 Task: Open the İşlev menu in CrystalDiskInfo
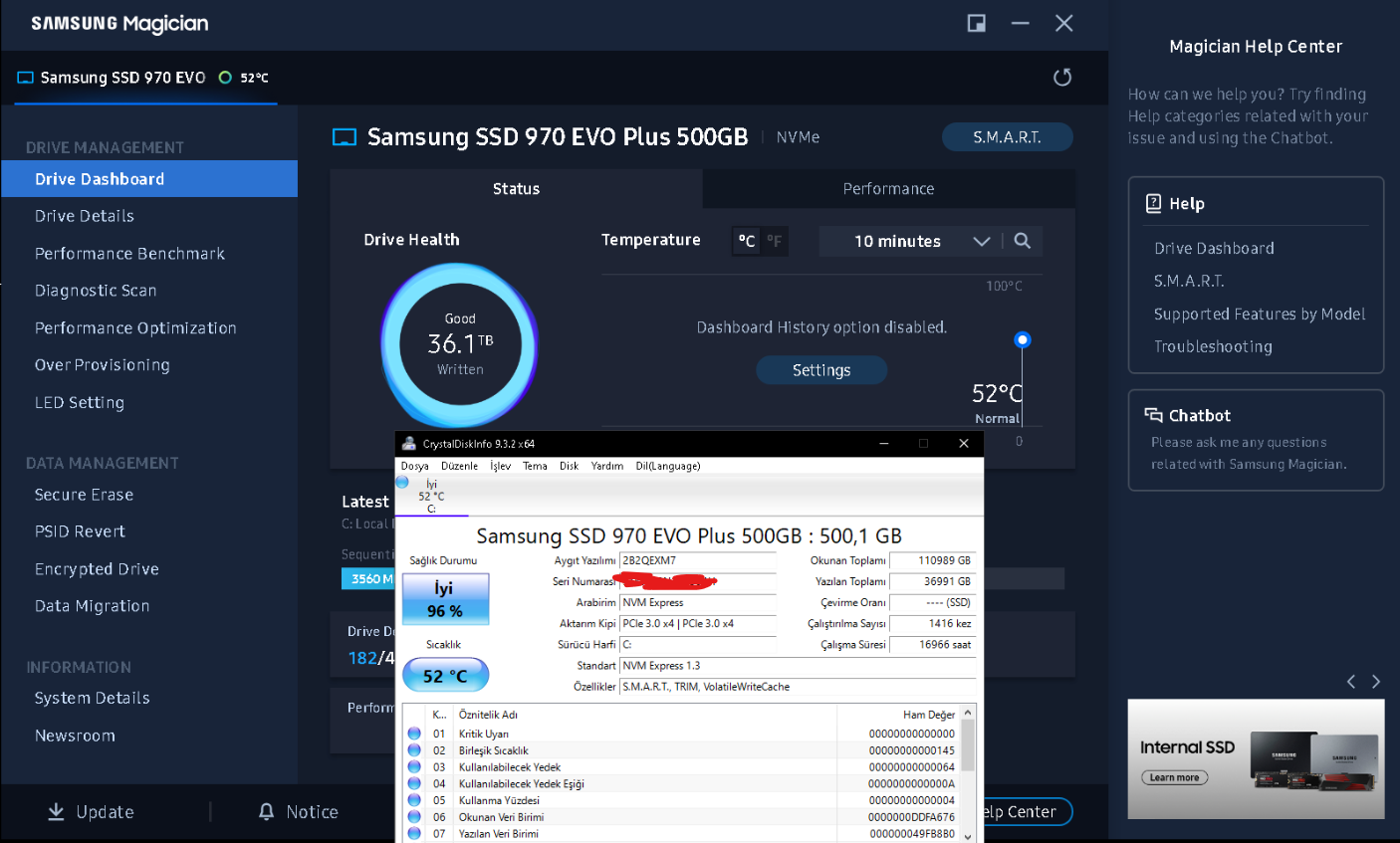click(x=501, y=466)
